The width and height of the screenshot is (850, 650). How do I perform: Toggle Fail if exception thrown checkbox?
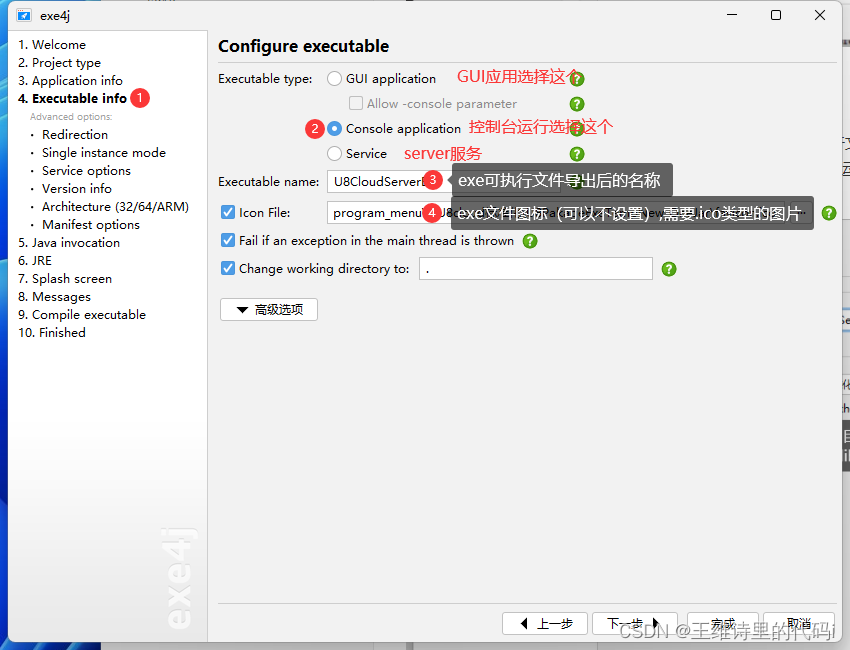coord(228,240)
